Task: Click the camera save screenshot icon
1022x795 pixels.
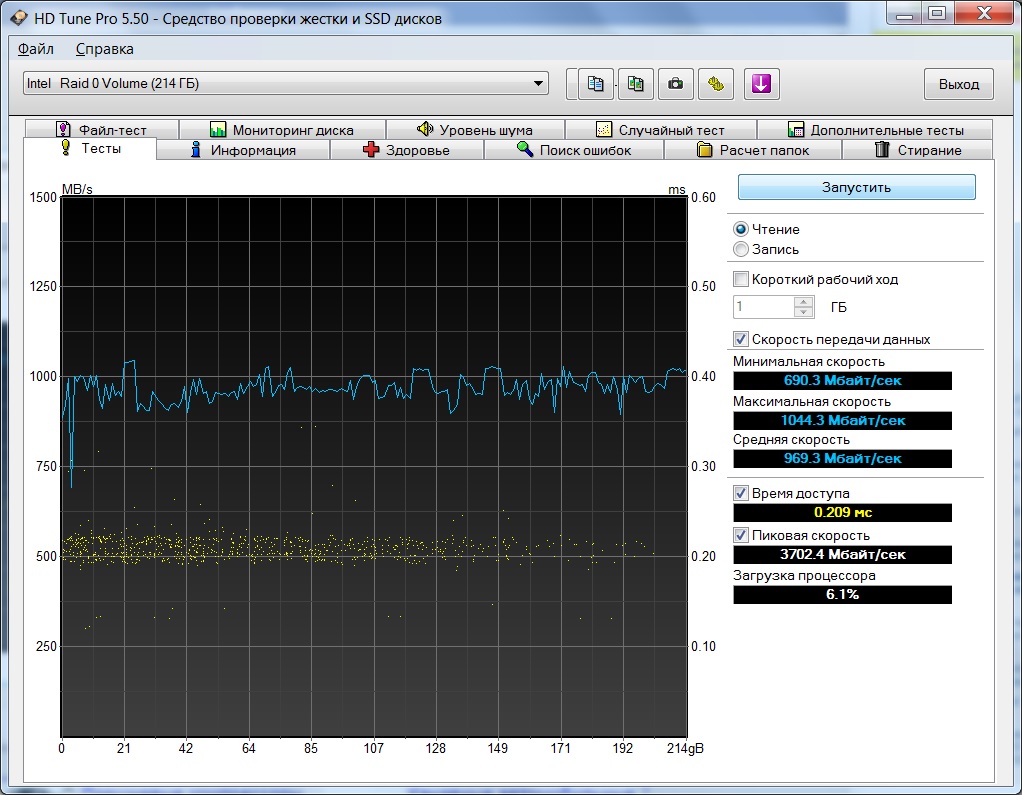Action: click(x=676, y=84)
